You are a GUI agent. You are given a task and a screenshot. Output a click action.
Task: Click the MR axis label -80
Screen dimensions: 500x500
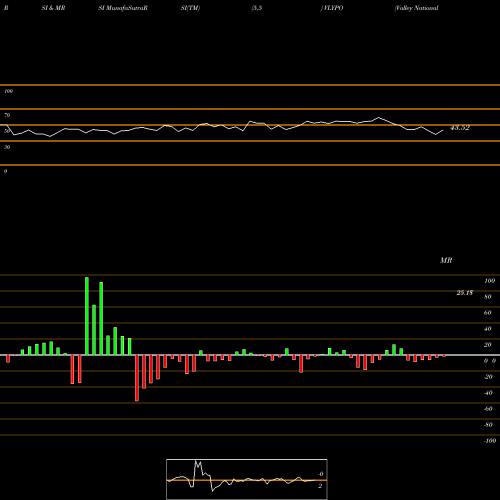(x=488, y=425)
